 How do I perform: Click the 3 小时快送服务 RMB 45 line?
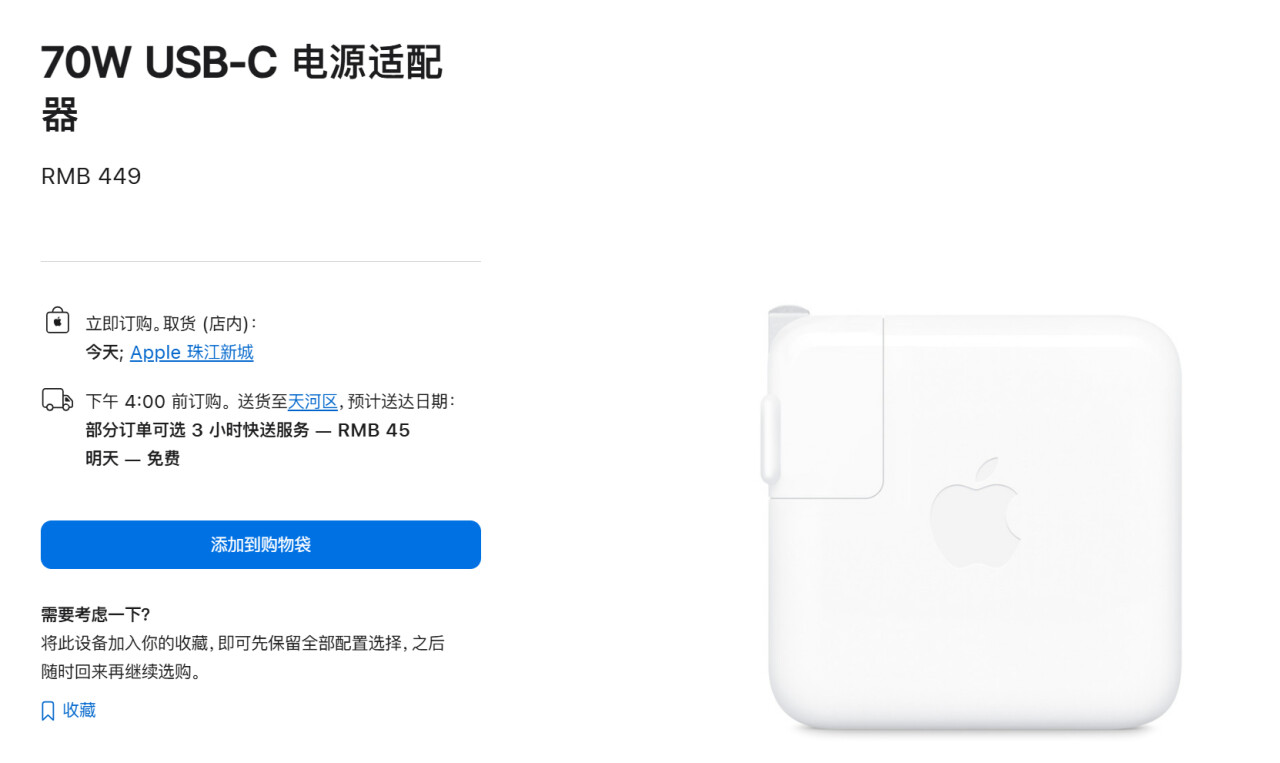click(248, 430)
